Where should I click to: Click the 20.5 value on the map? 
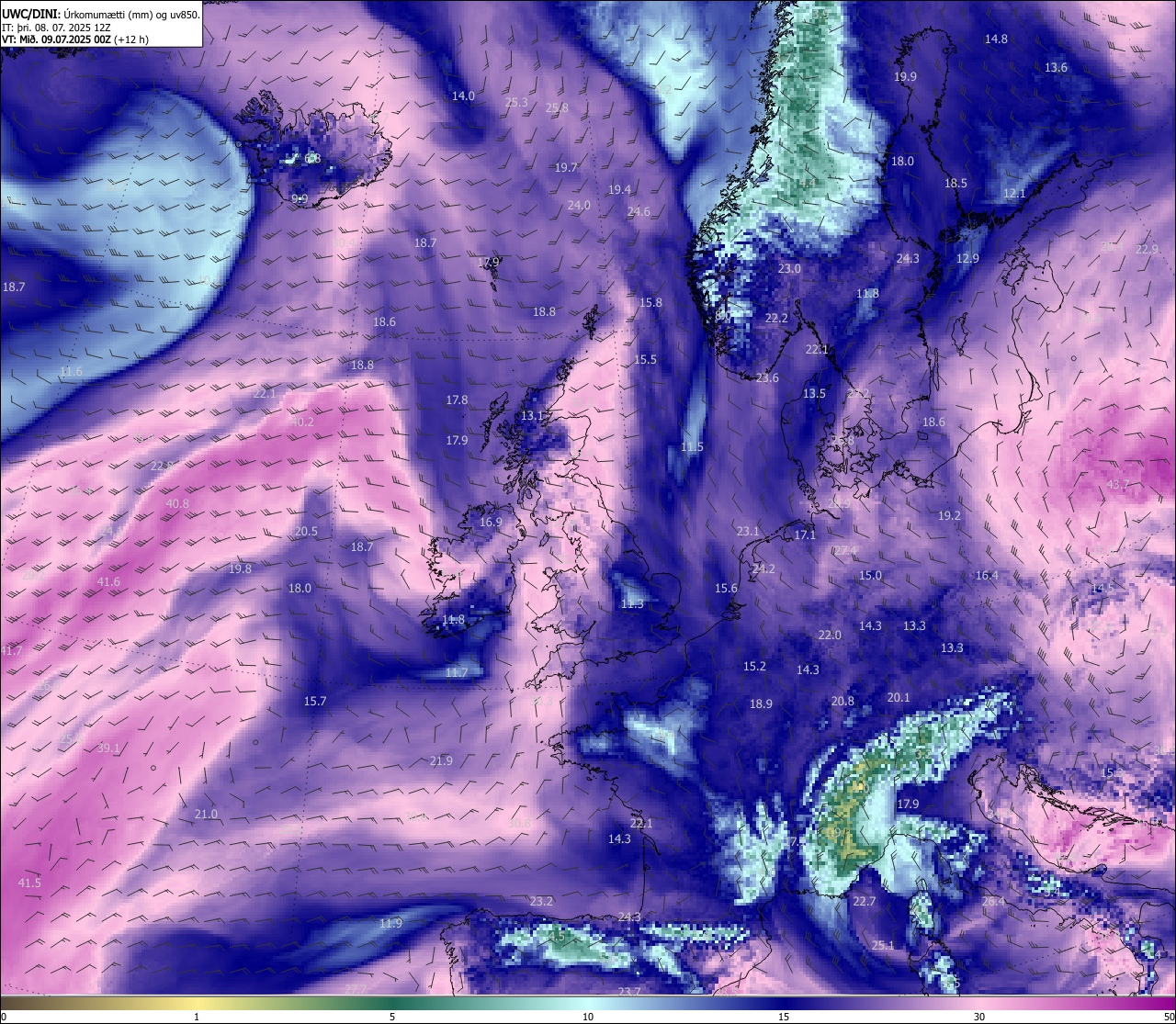306,532
